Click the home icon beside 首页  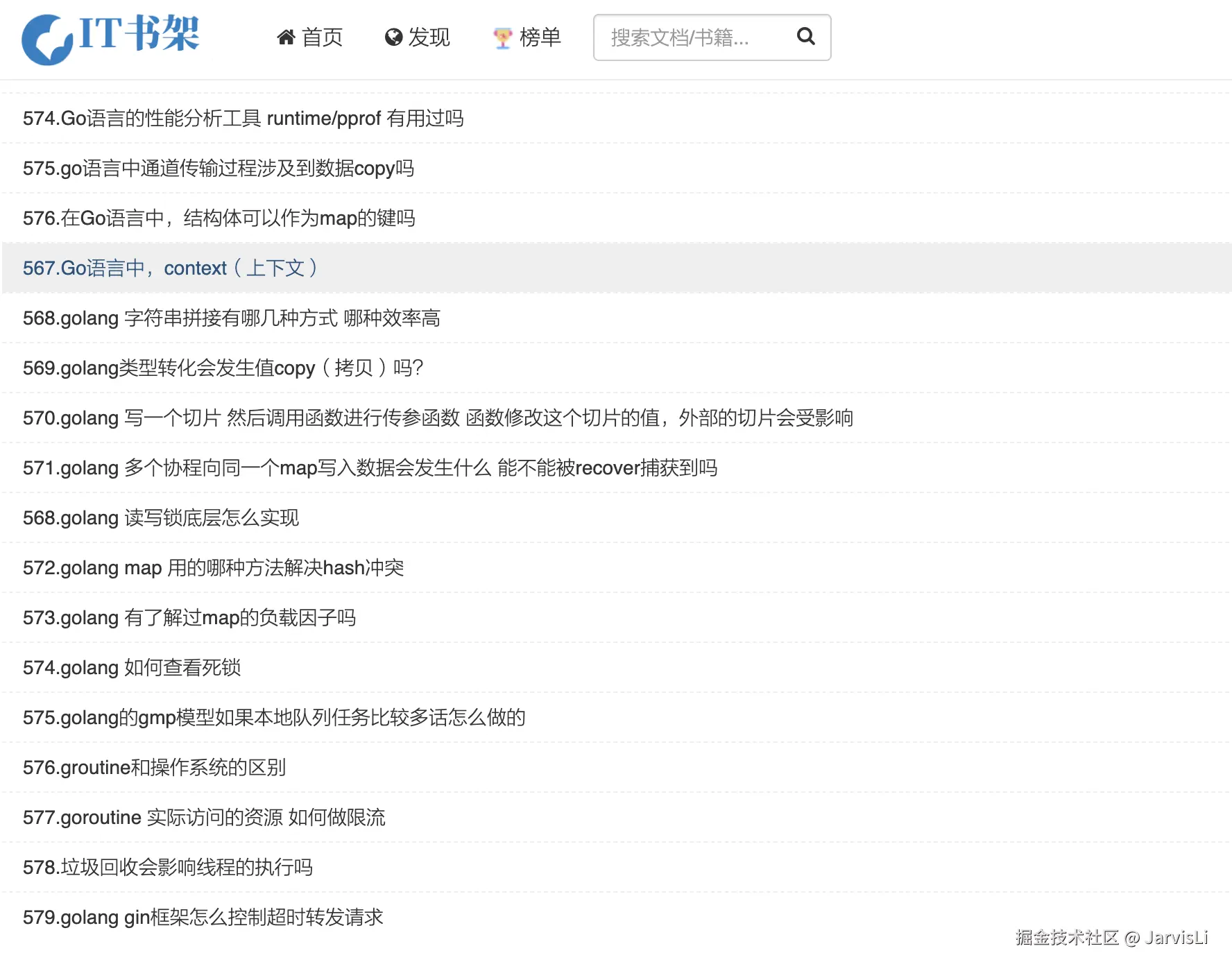tap(286, 37)
